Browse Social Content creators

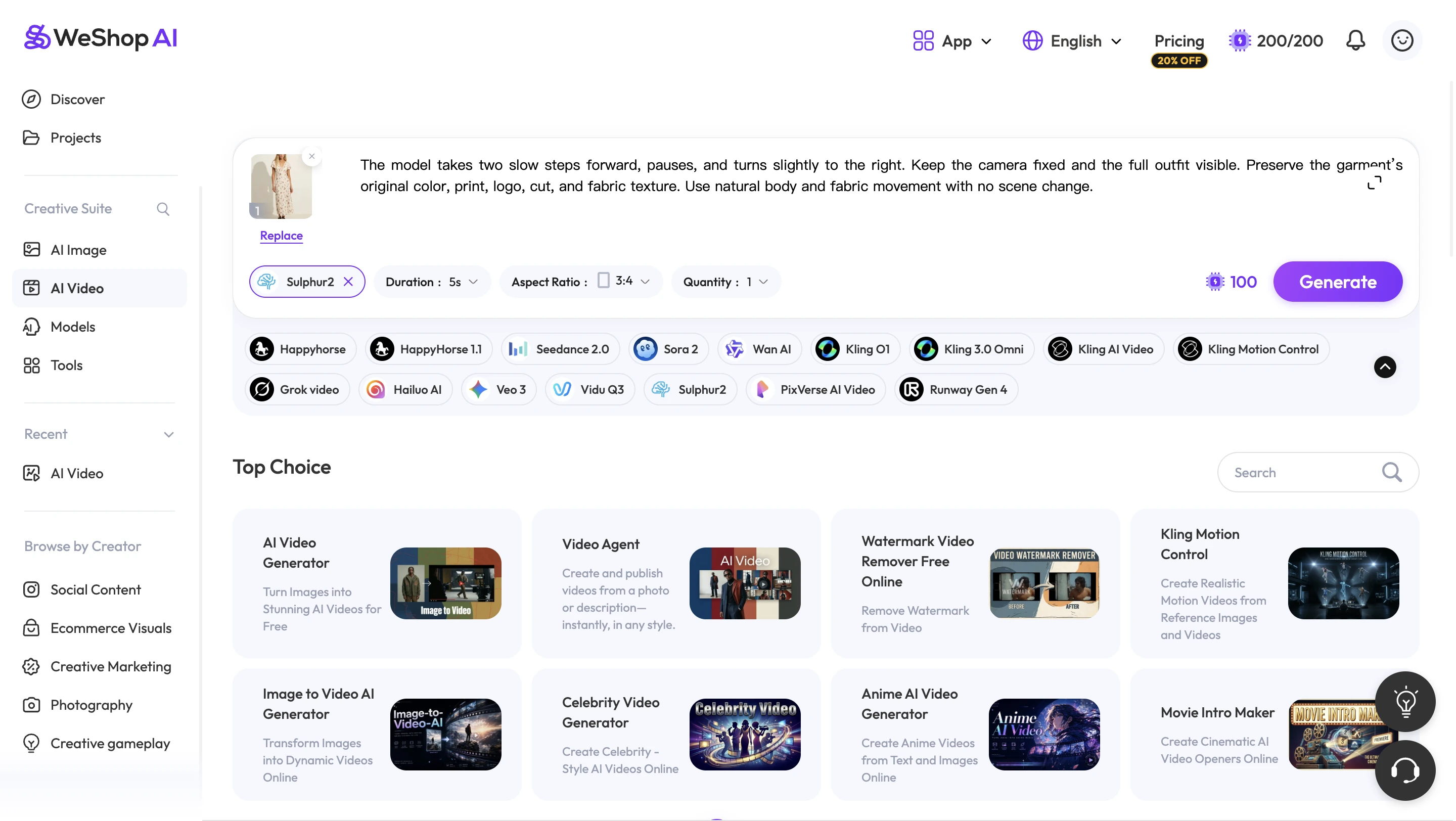point(100,589)
